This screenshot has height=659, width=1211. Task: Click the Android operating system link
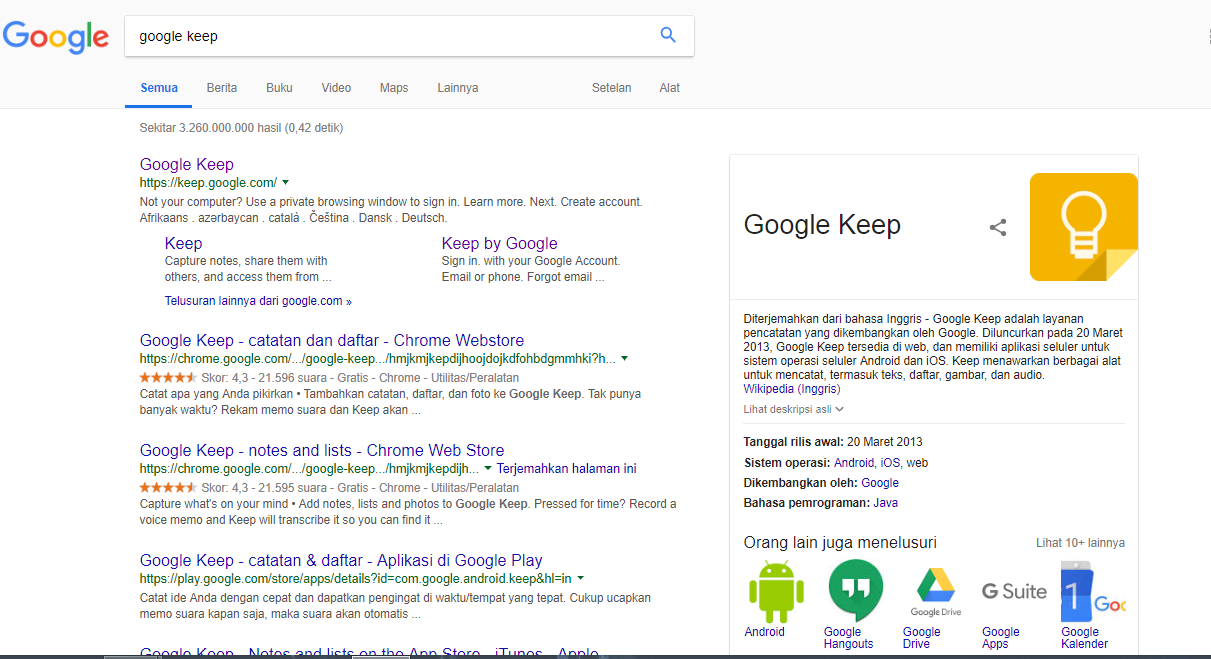(854, 463)
